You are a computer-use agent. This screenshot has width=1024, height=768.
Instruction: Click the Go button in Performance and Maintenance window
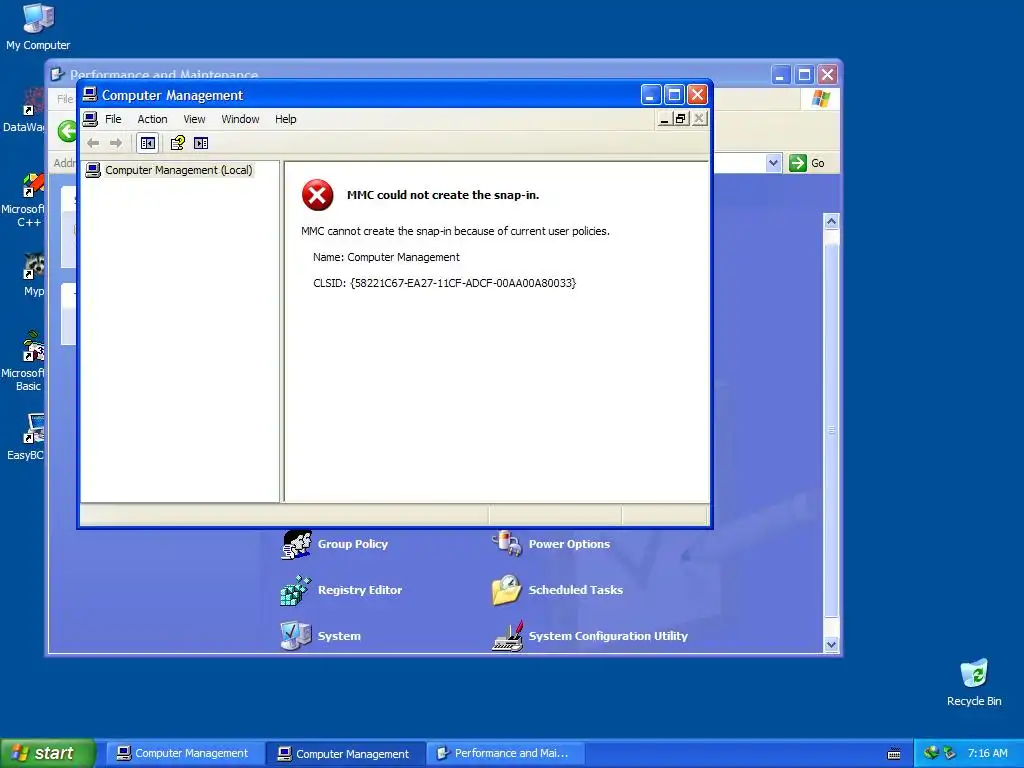coord(807,163)
